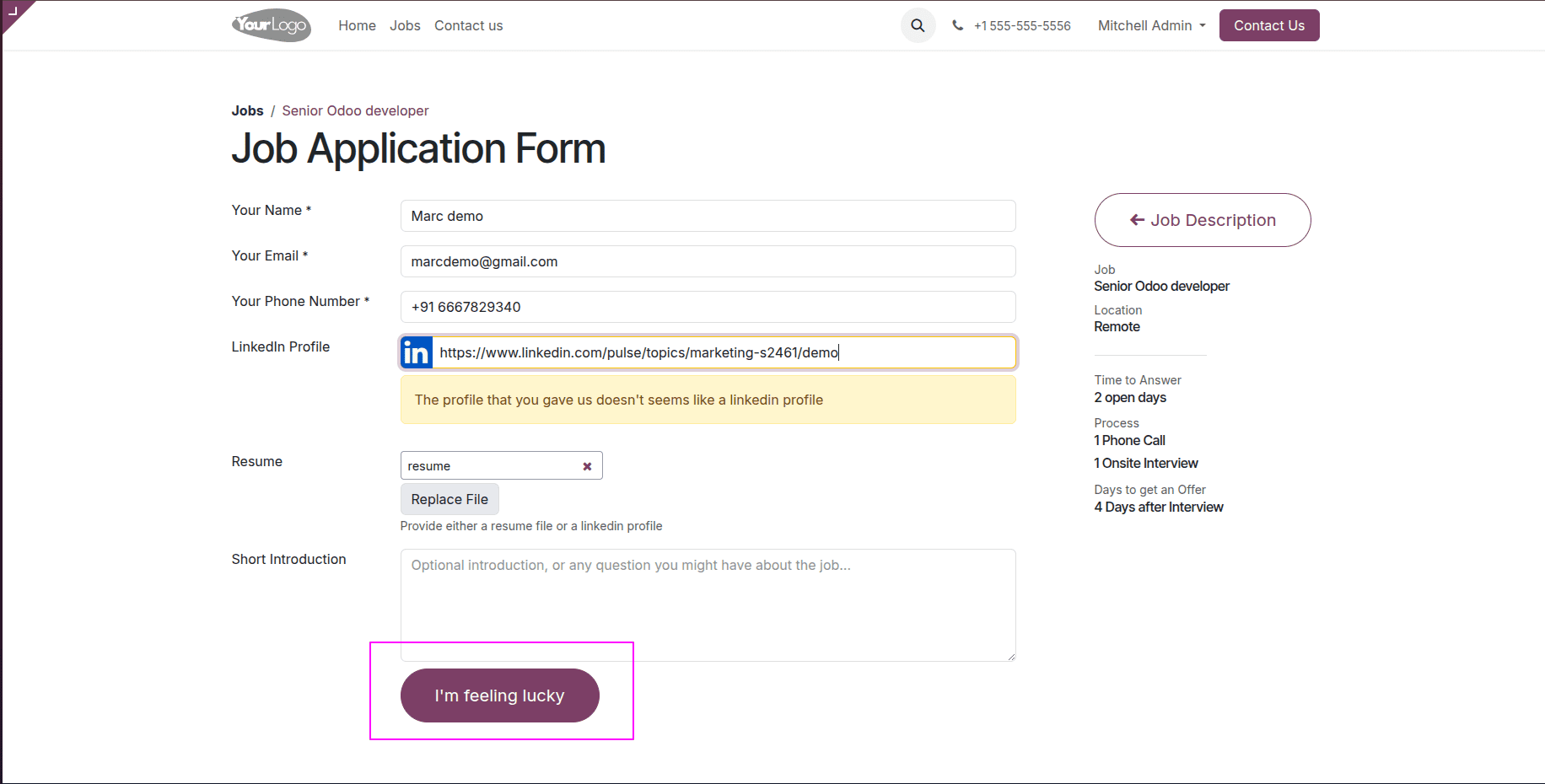The image size is (1545, 784).
Task: Click the purple Contact Us button
Action: click(x=1268, y=25)
